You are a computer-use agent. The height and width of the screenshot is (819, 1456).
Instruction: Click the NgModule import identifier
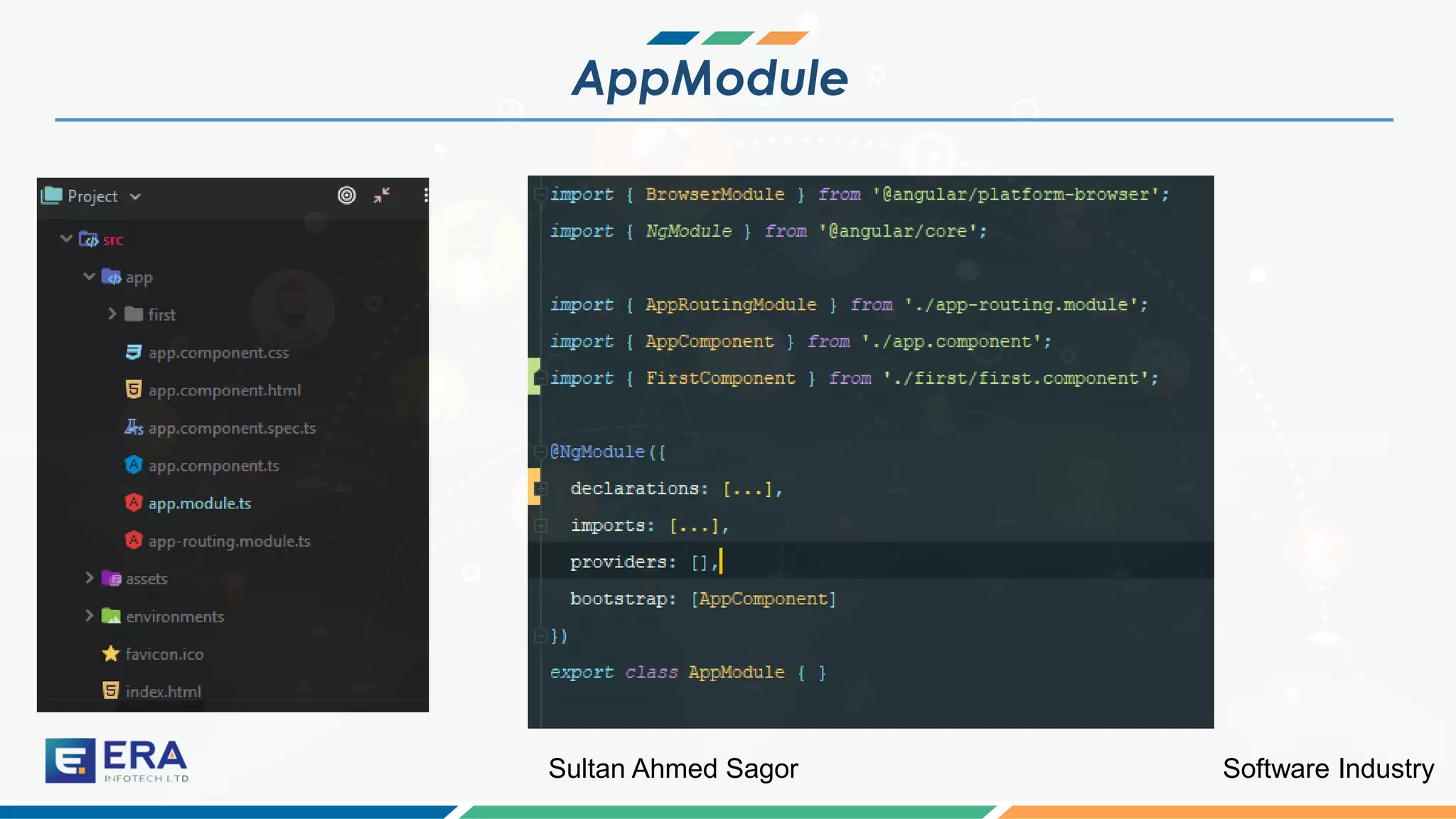tap(688, 231)
